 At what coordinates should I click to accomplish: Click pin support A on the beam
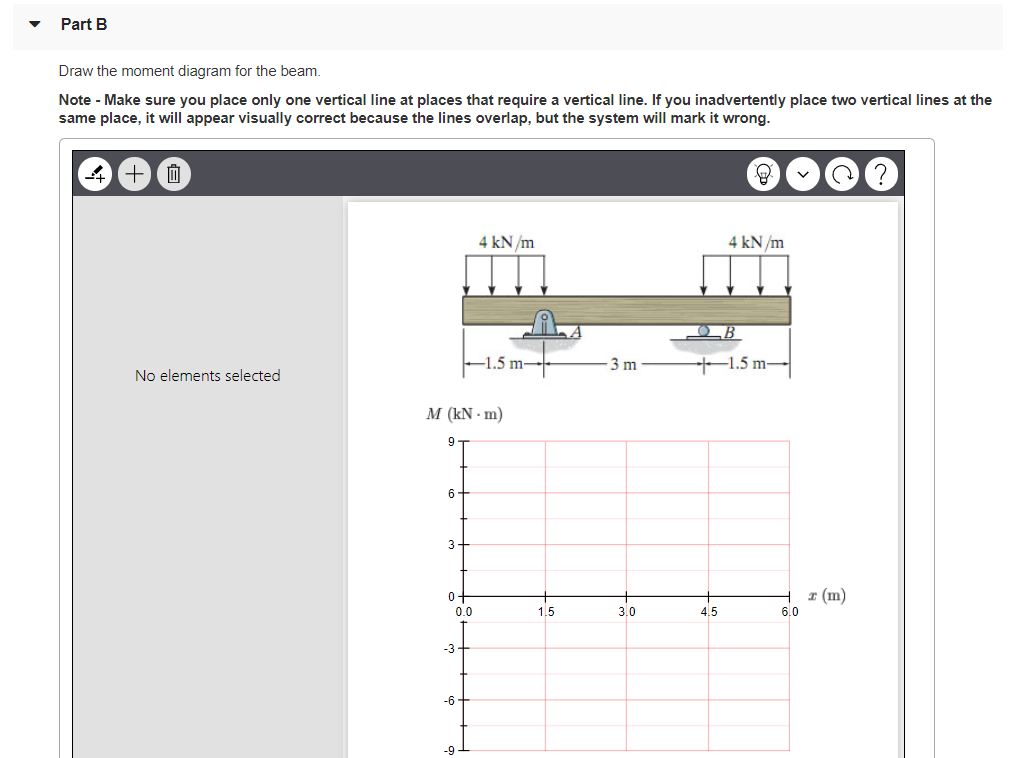(x=544, y=324)
